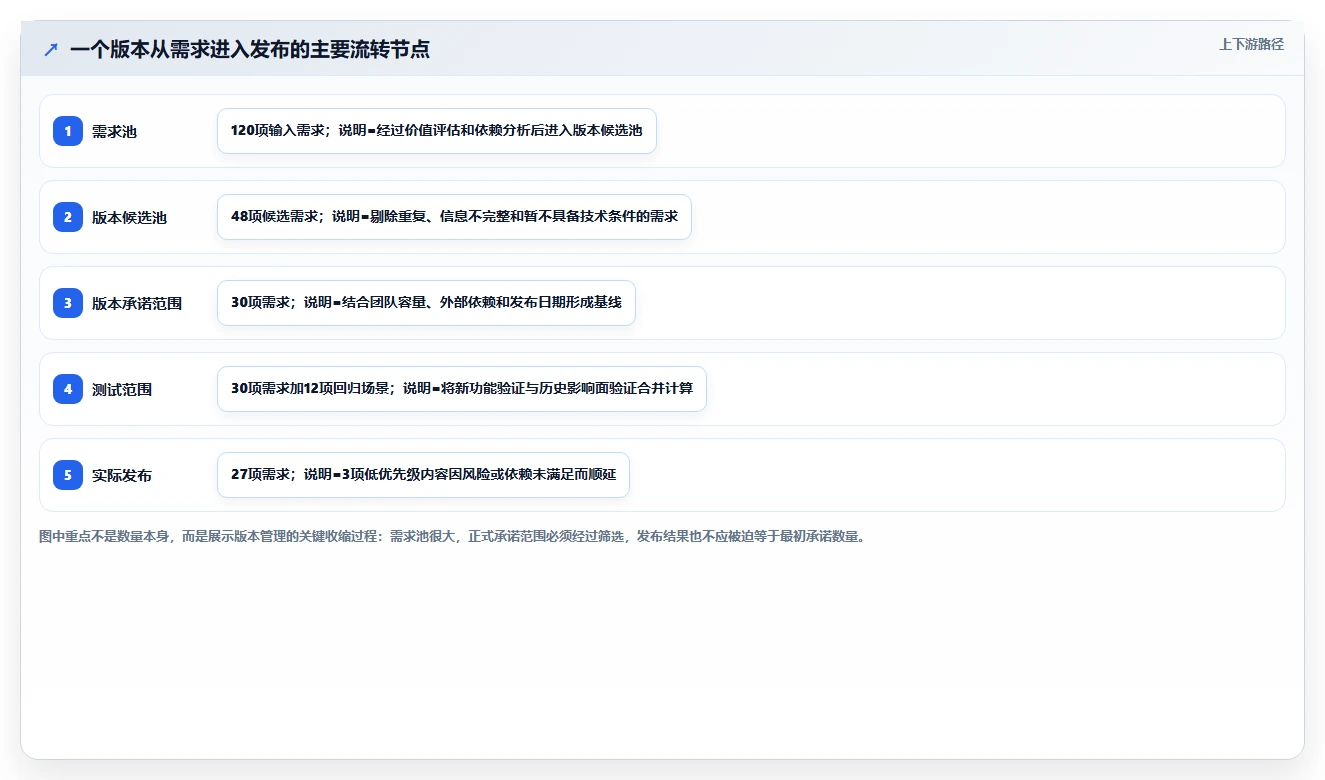Click the footnote starting 图中重点不是数量本身
1325x780 pixels.
[x=453, y=536]
